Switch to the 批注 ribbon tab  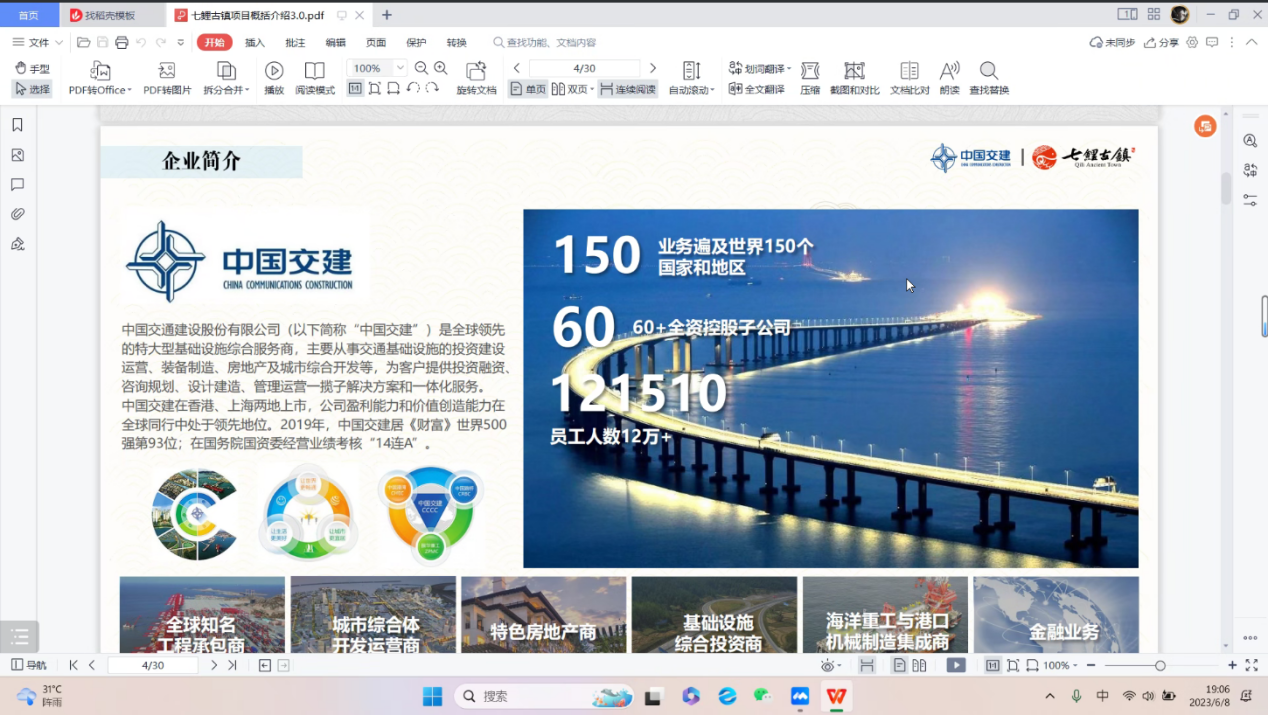295,43
